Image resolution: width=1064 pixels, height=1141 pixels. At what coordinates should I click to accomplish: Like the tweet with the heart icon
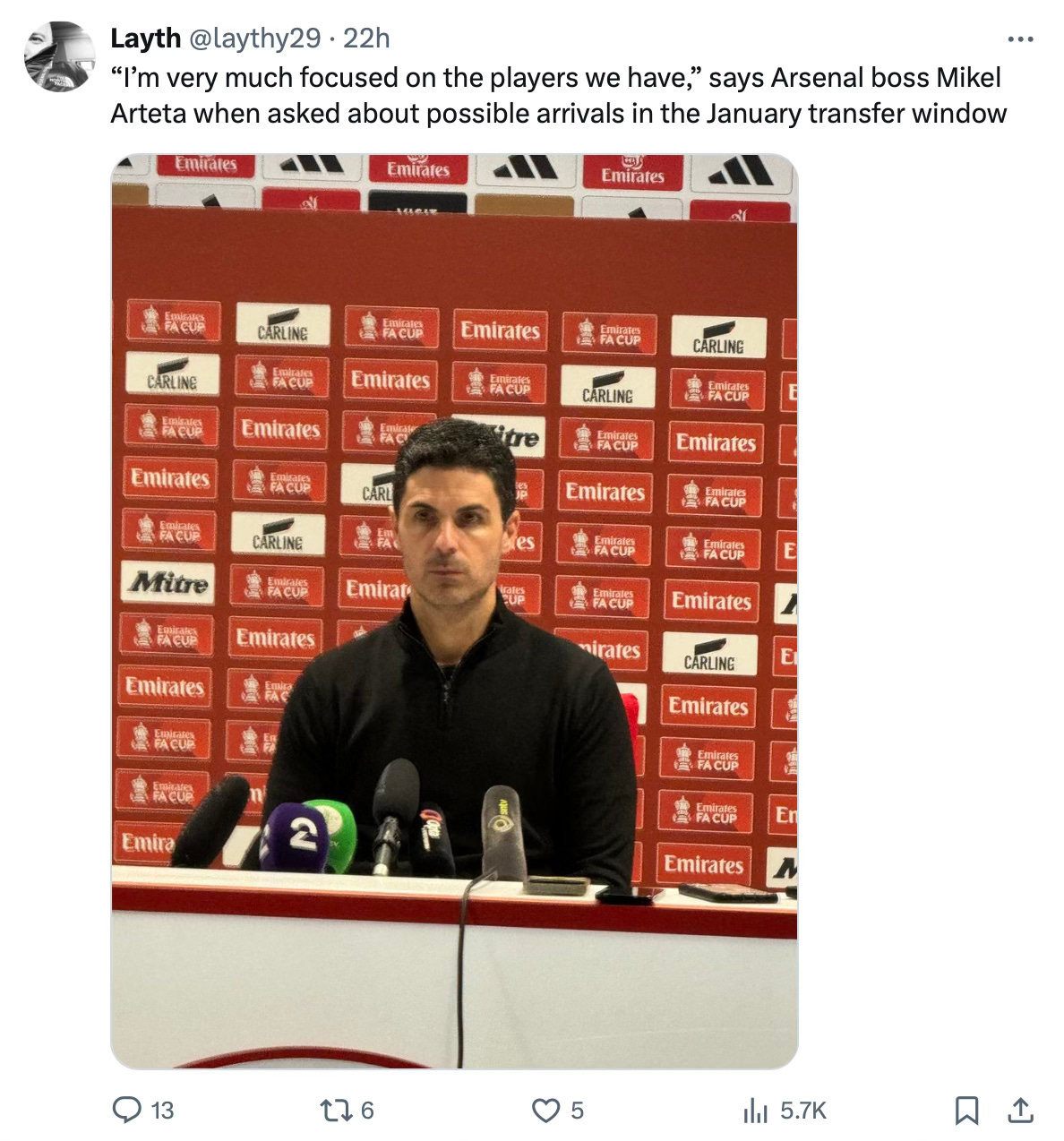click(x=545, y=1111)
